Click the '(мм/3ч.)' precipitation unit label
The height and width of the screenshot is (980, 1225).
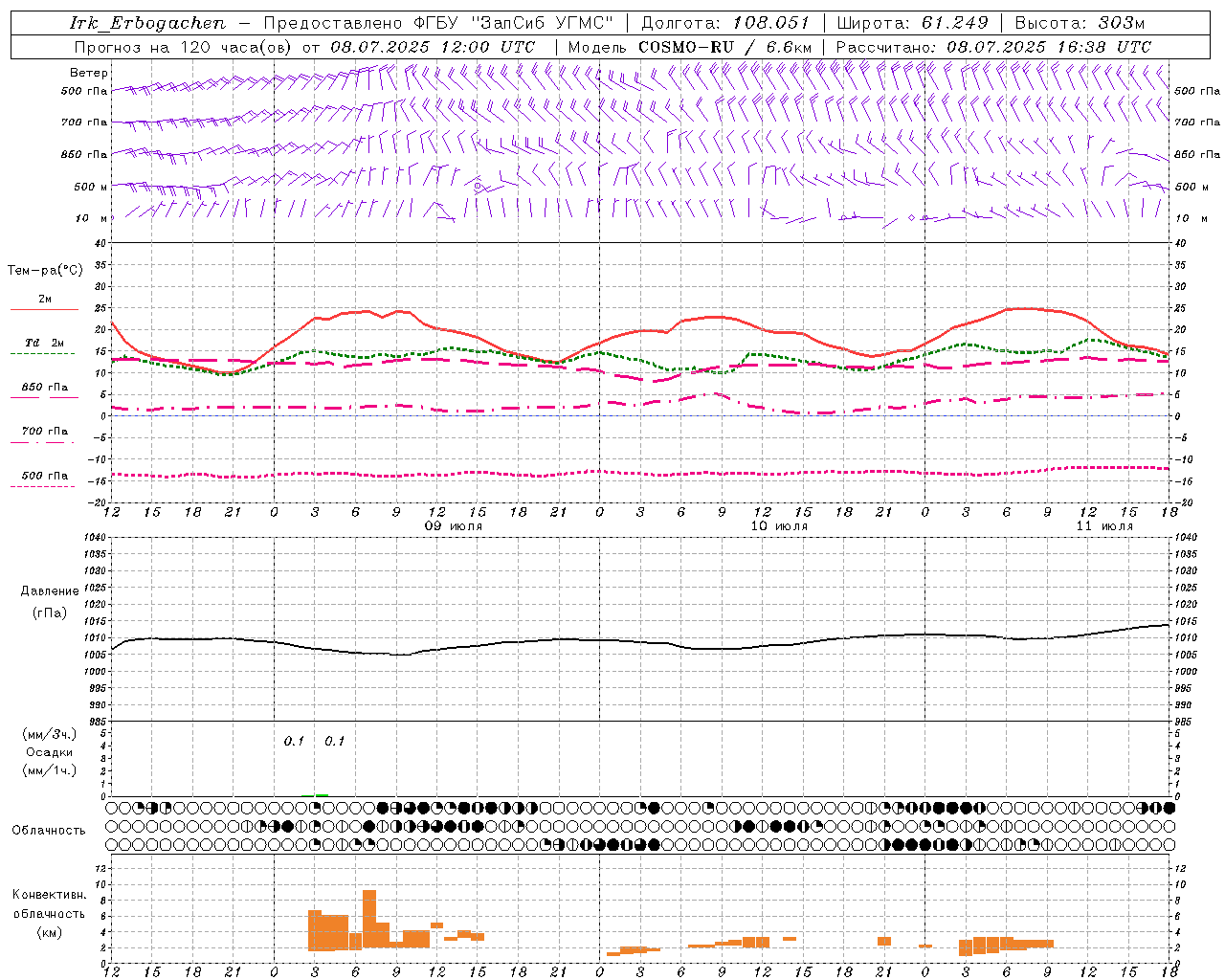point(50,734)
